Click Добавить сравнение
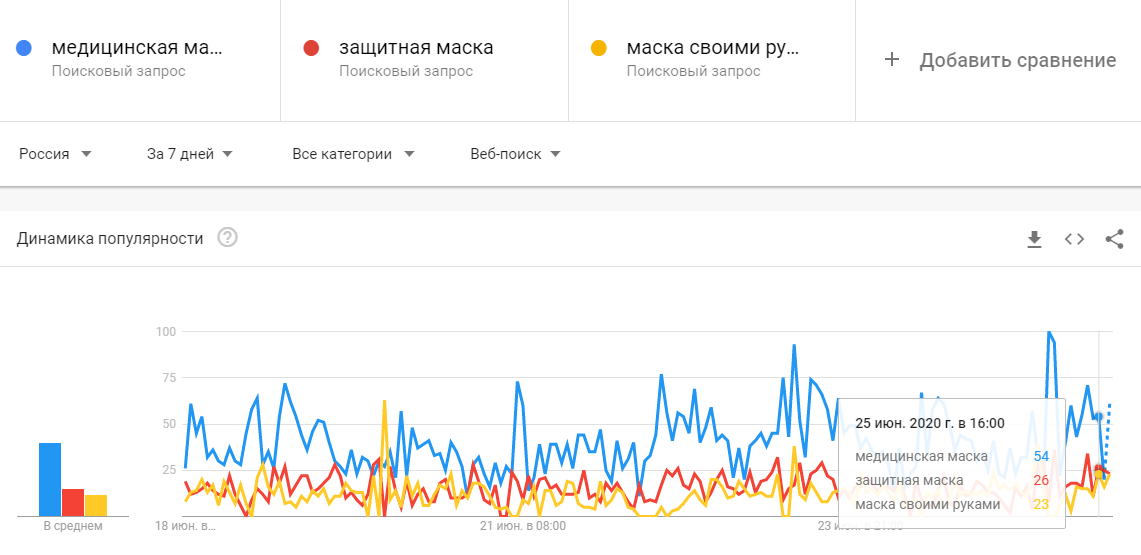Viewport: 1141px width, 555px height. [x=1017, y=60]
